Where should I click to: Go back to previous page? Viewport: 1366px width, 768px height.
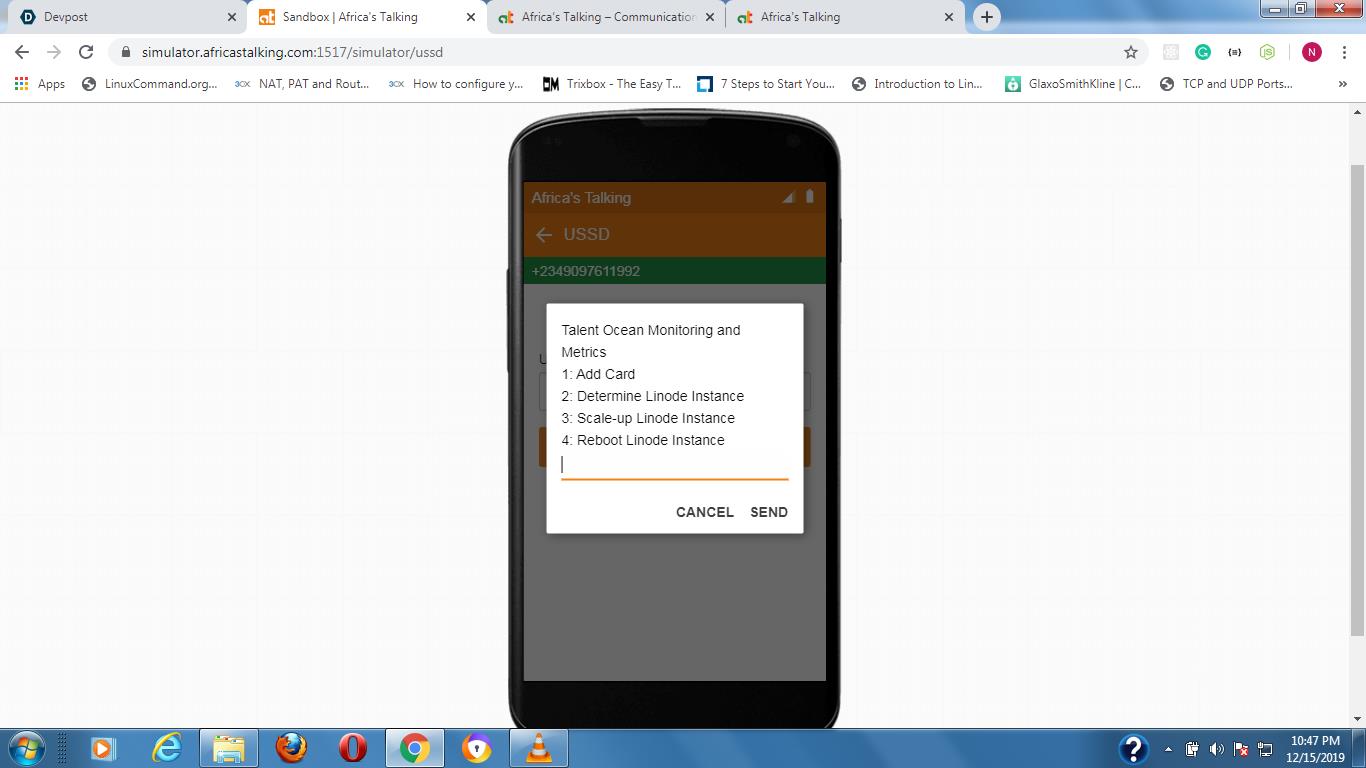point(22,52)
